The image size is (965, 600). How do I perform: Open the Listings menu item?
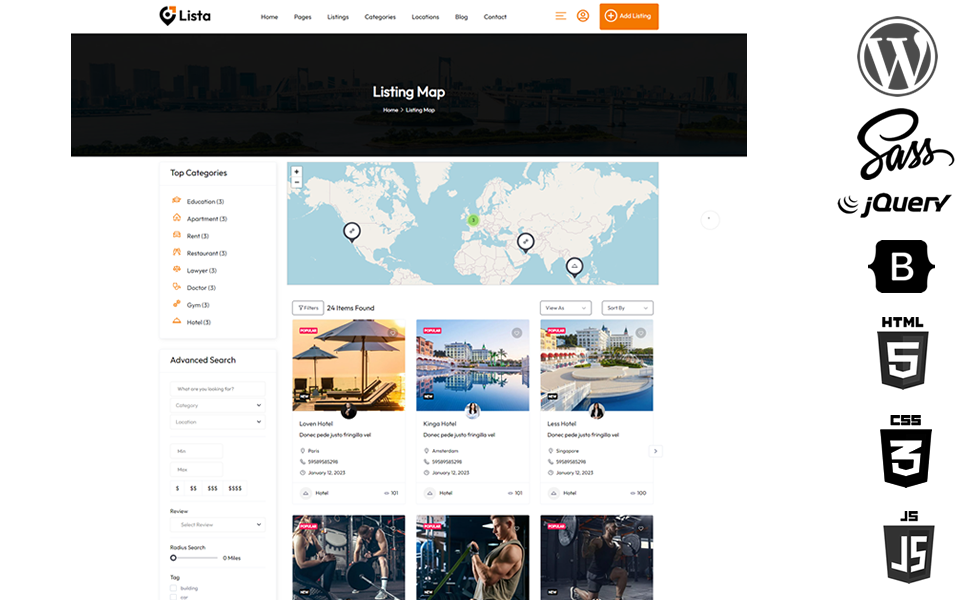click(x=338, y=17)
